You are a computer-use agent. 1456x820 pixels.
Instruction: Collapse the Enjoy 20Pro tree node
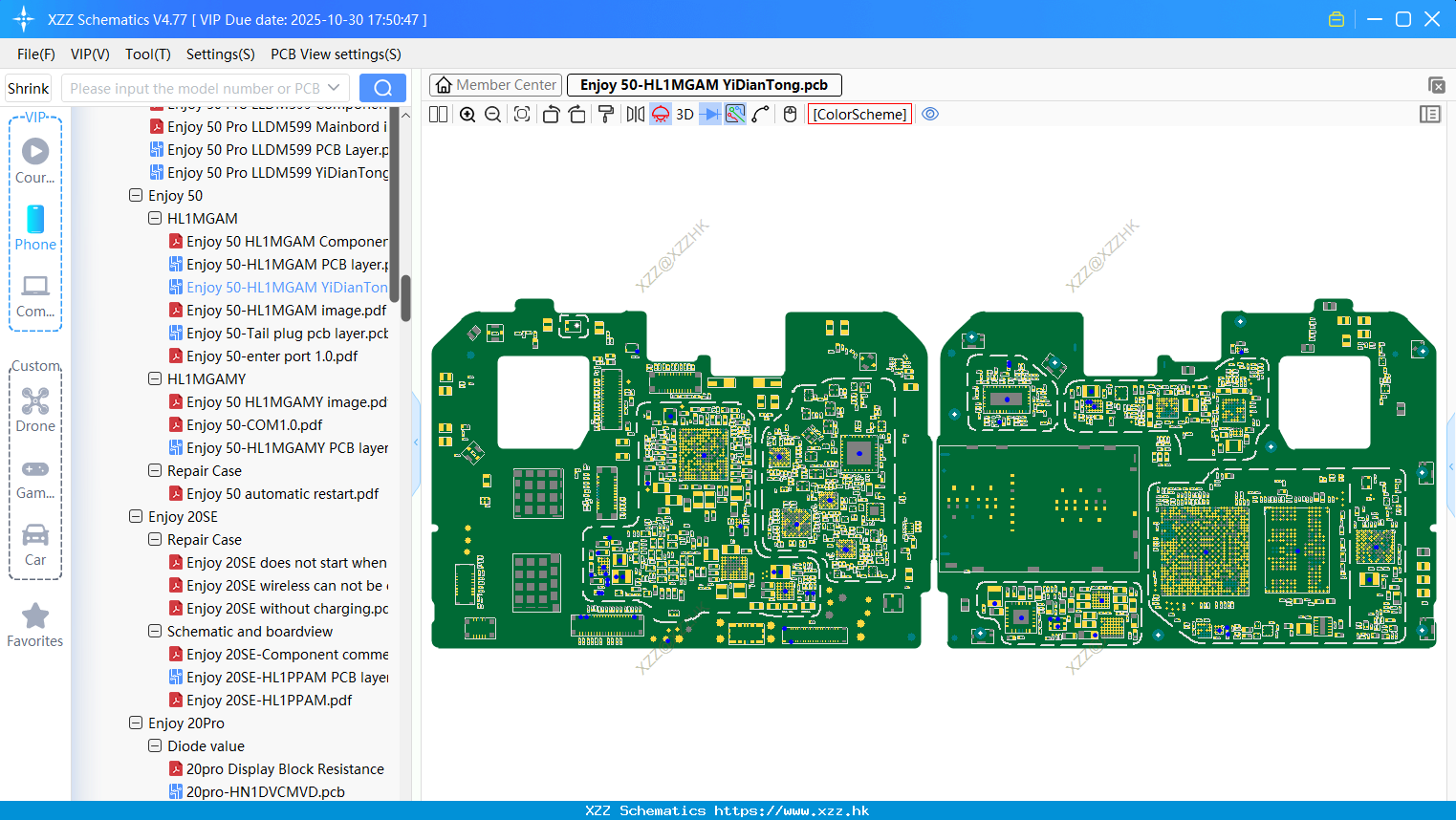[x=136, y=723]
